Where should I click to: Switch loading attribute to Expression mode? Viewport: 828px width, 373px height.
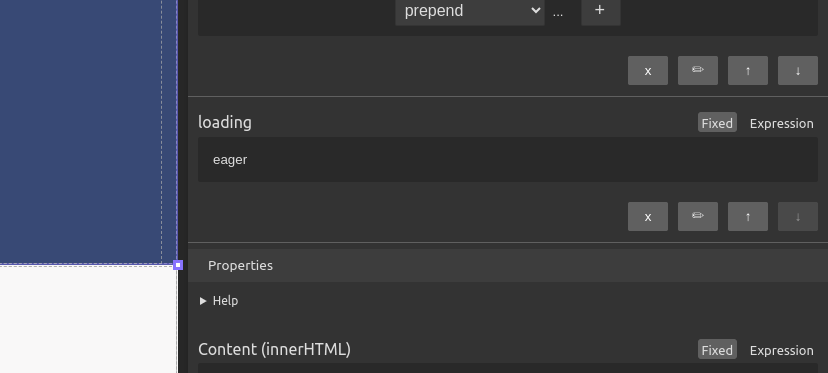781,123
